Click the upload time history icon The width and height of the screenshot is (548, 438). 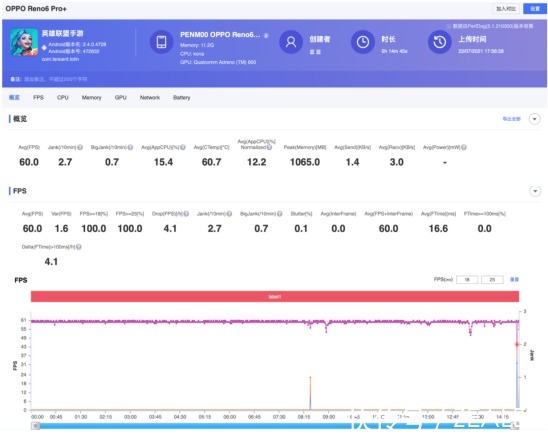click(440, 42)
